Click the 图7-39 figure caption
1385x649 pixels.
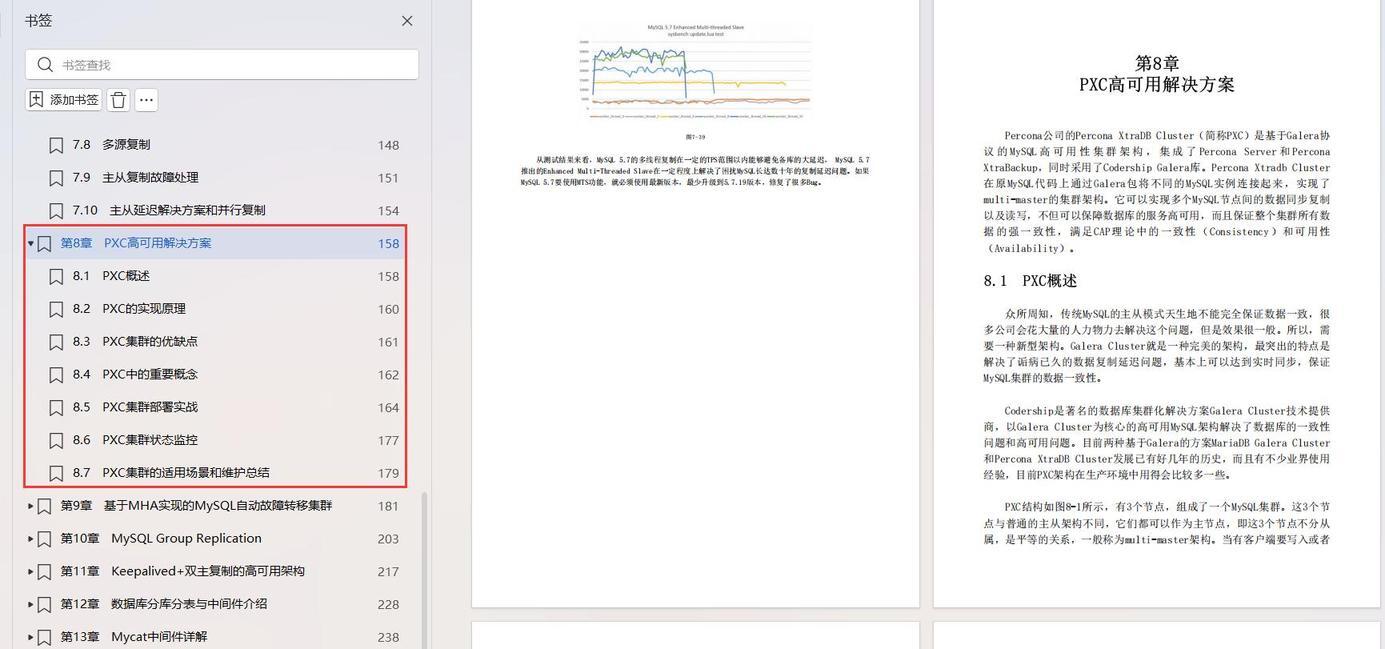click(x=695, y=137)
